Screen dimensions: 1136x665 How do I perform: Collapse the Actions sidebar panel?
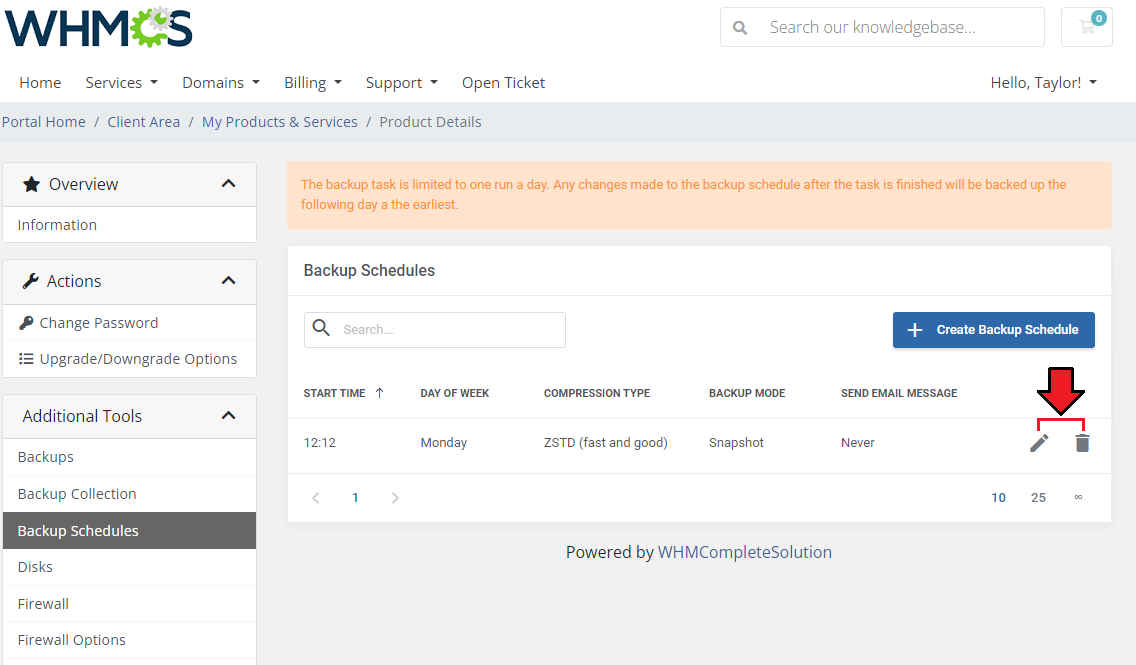228,281
